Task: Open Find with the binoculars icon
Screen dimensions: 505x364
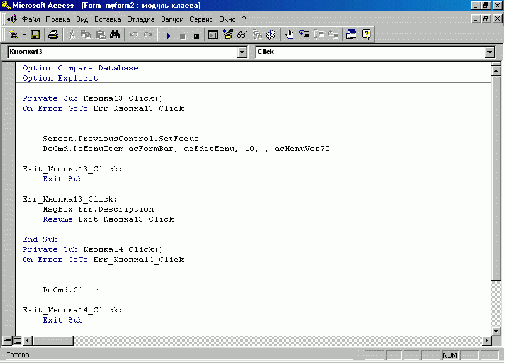Action: (115, 34)
